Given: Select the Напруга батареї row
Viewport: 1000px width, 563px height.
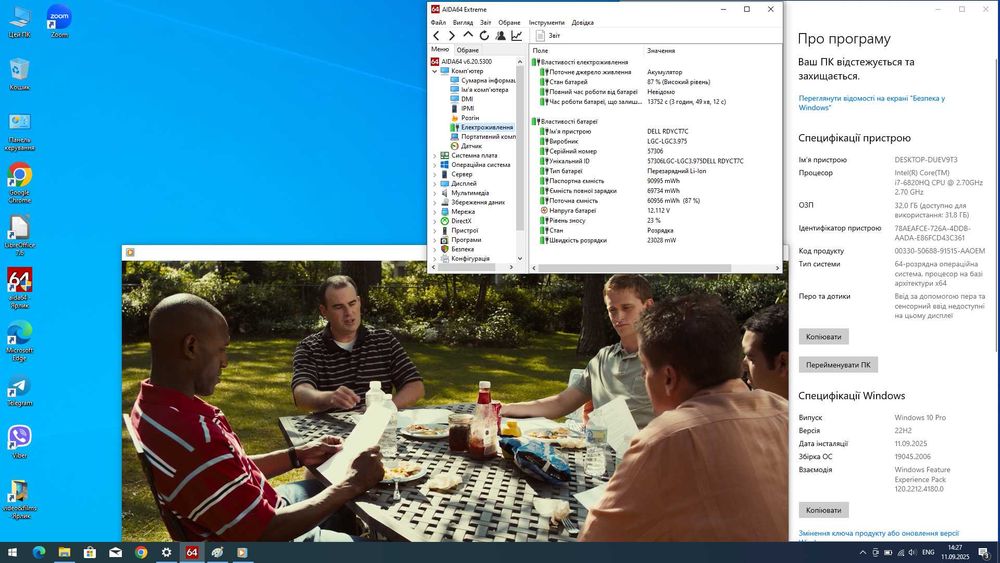Looking at the screenshot, I should pyautogui.click(x=656, y=210).
